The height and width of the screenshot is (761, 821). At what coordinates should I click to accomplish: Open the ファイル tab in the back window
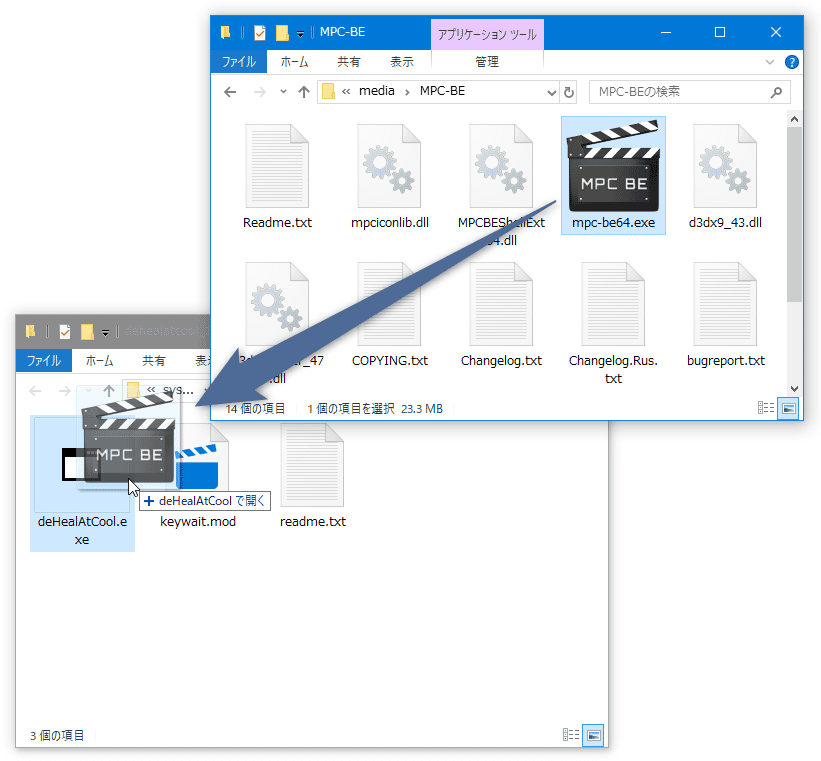tap(44, 361)
